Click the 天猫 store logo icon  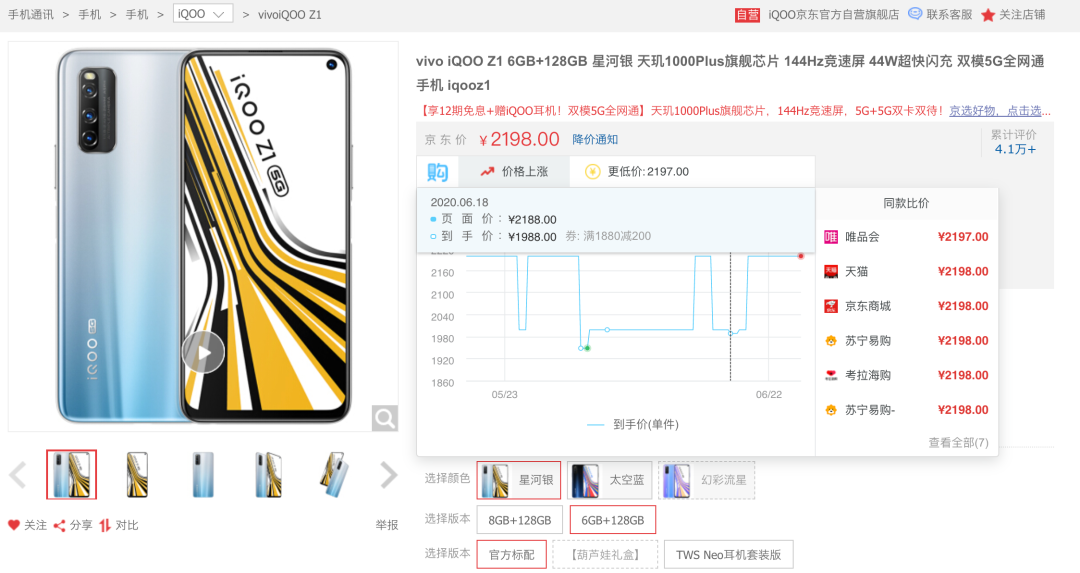pos(831,271)
